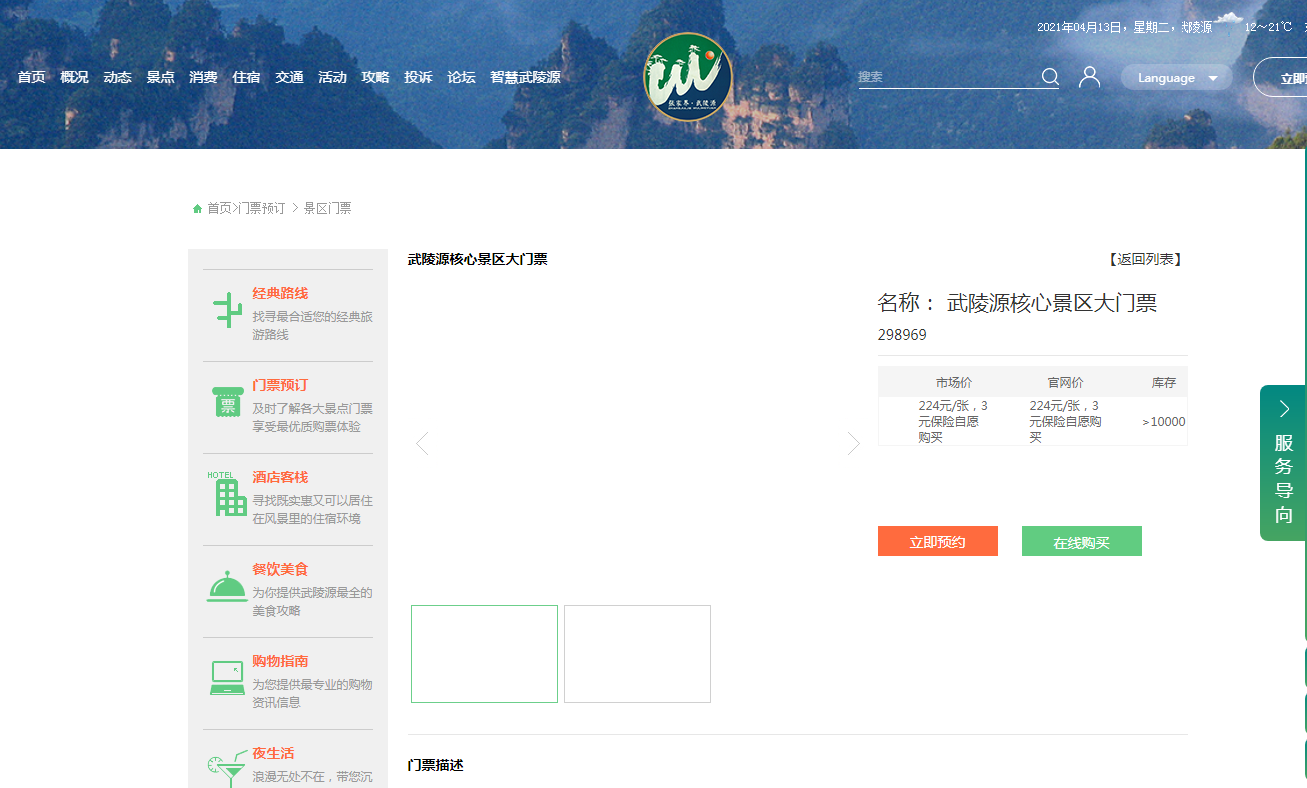The width and height of the screenshot is (1307, 788).
Task: Click the 库存 column header
Action: [x=1164, y=382]
